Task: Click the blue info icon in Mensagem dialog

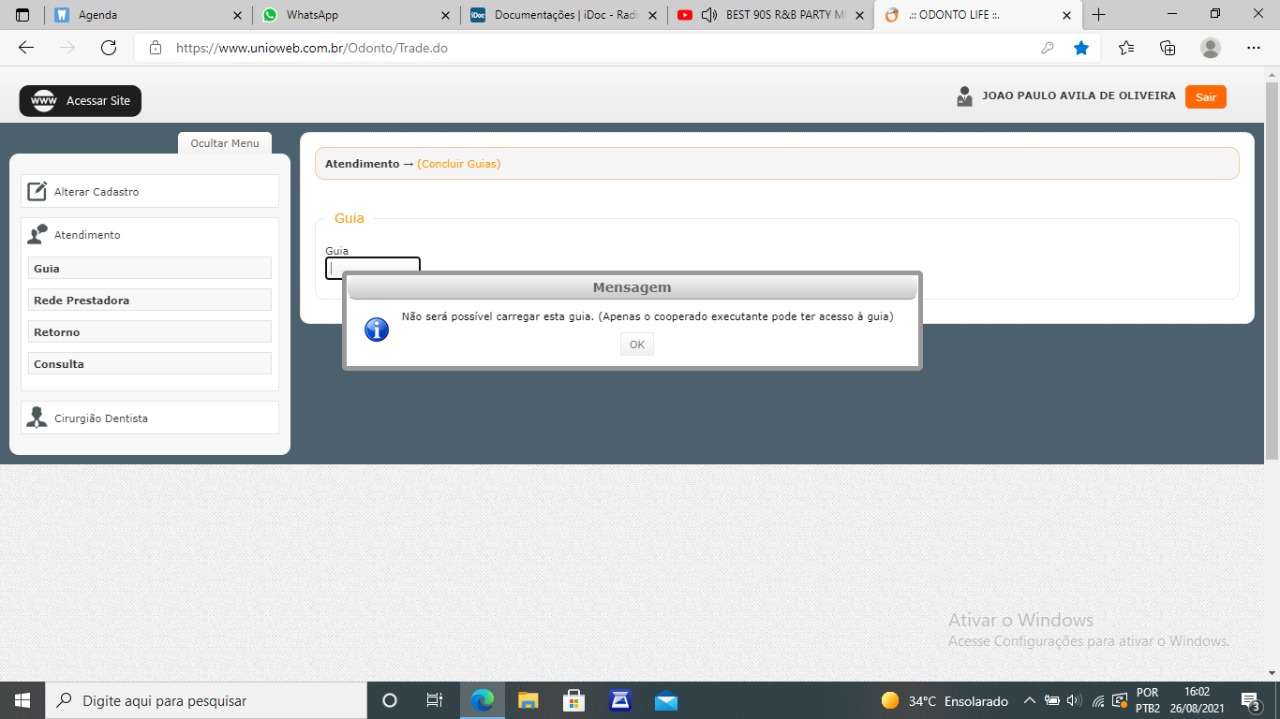Action: coord(377,330)
